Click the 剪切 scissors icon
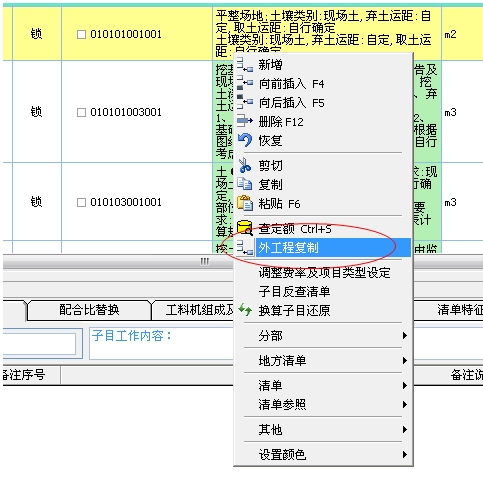 tap(245, 165)
